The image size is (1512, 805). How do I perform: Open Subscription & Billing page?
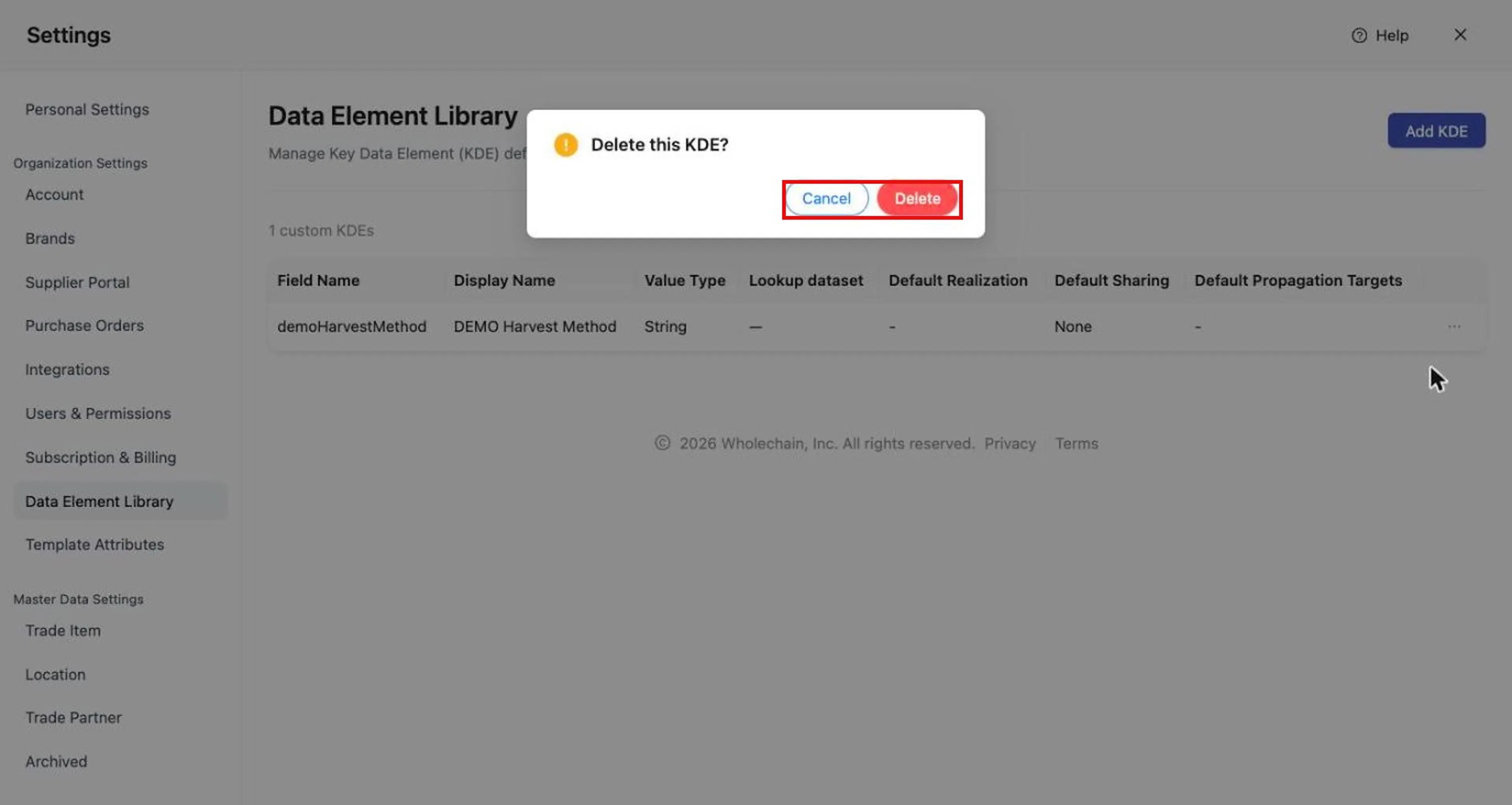(x=100, y=457)
